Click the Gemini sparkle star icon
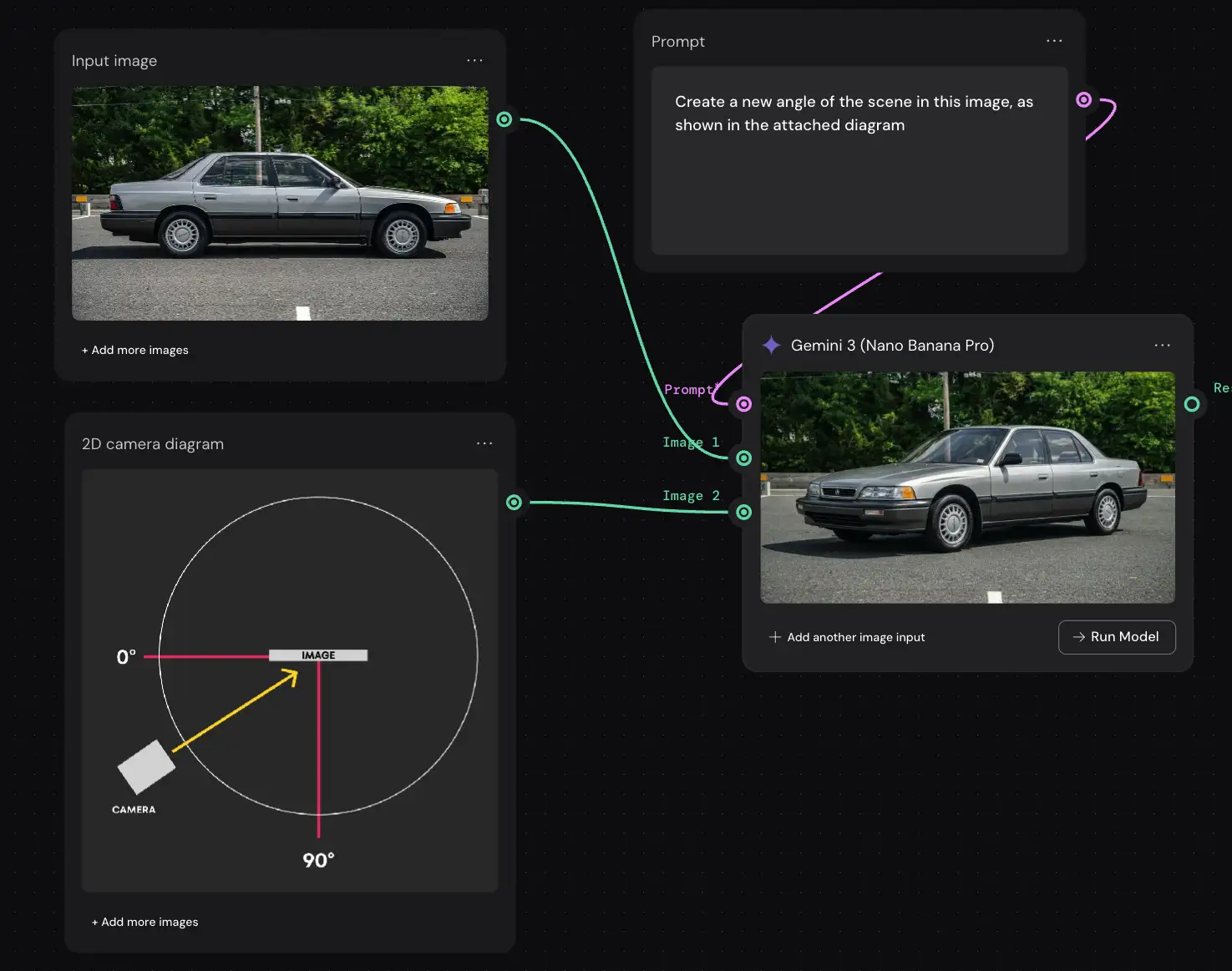 click(772, 345)
